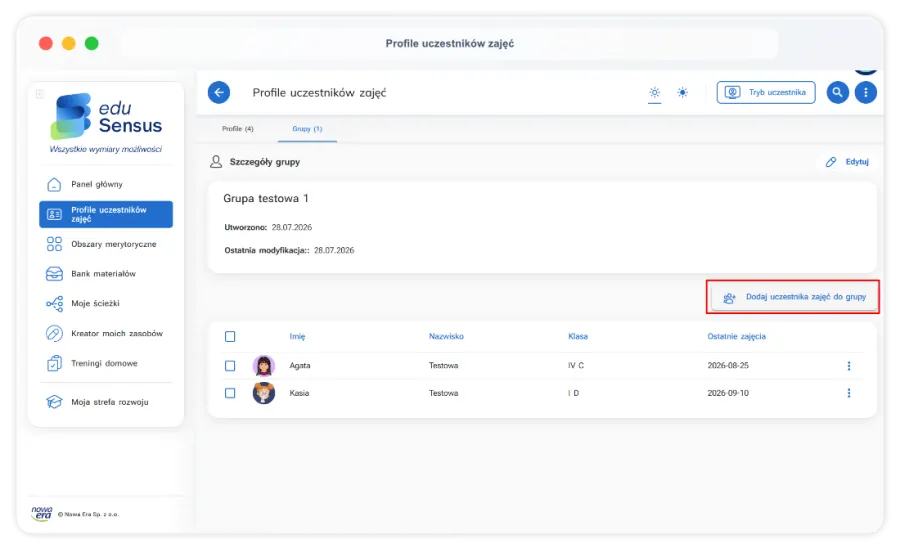The height and width of the screenshot is (548, 900).
Task: Click the yellow macOS minimize button
Action: coord(68,43)
